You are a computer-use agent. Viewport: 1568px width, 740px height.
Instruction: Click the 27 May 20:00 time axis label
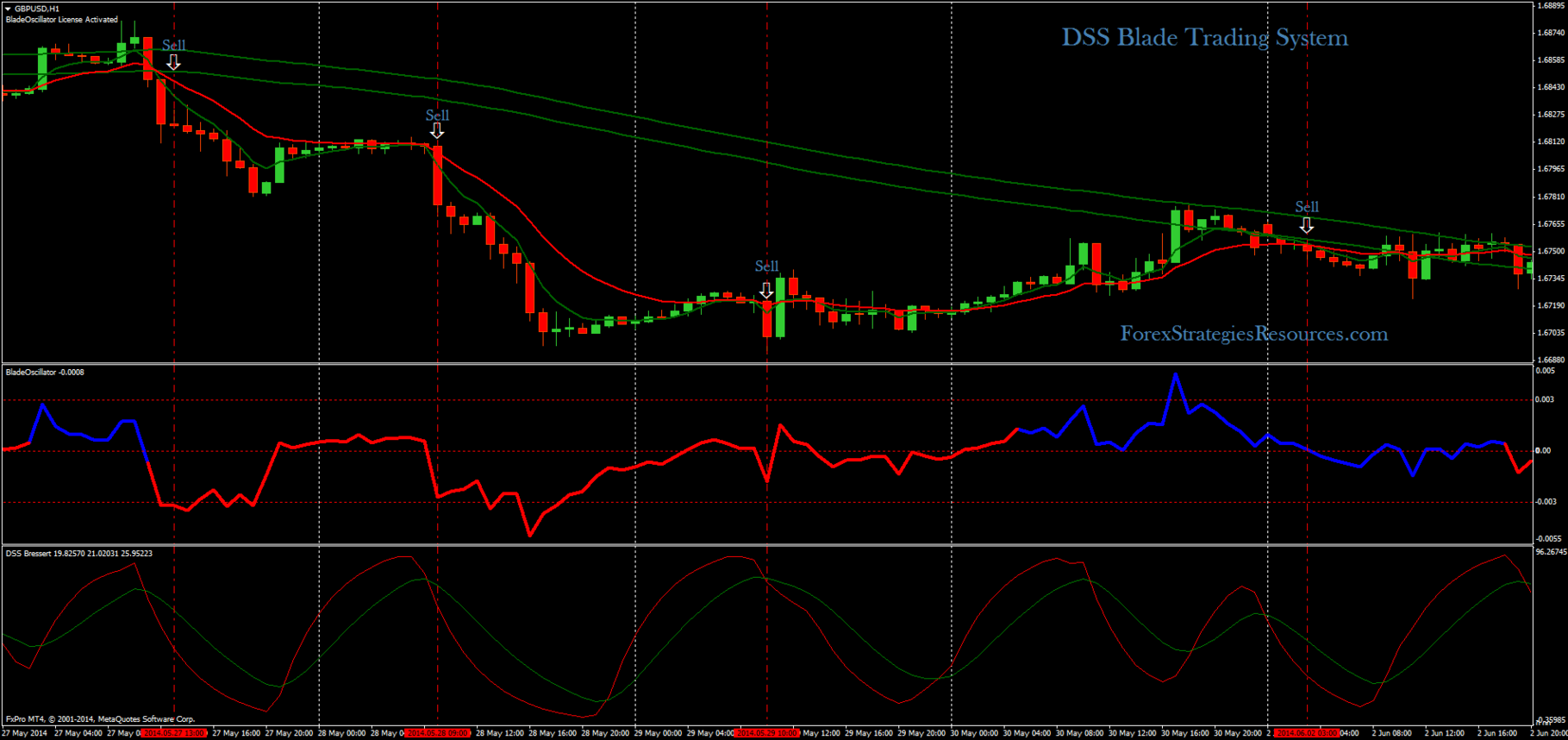[x=289, y=733]
